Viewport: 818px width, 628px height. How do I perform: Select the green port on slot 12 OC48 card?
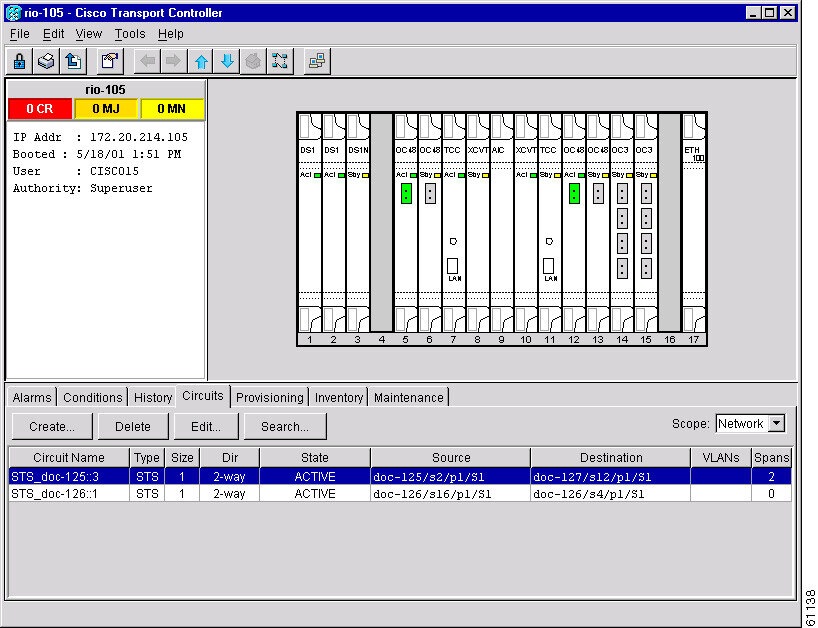pos(574,194)
